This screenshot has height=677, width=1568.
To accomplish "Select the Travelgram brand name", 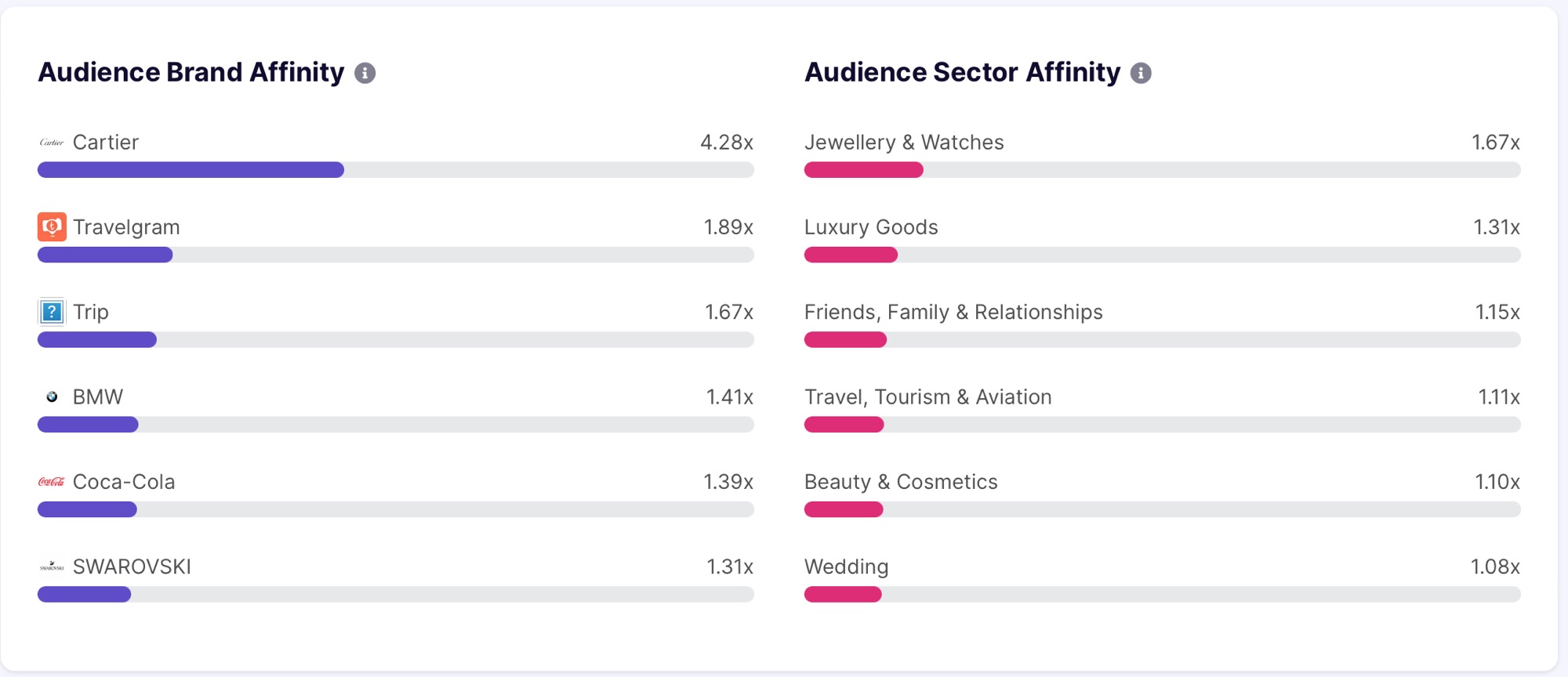I will point(126,227).
